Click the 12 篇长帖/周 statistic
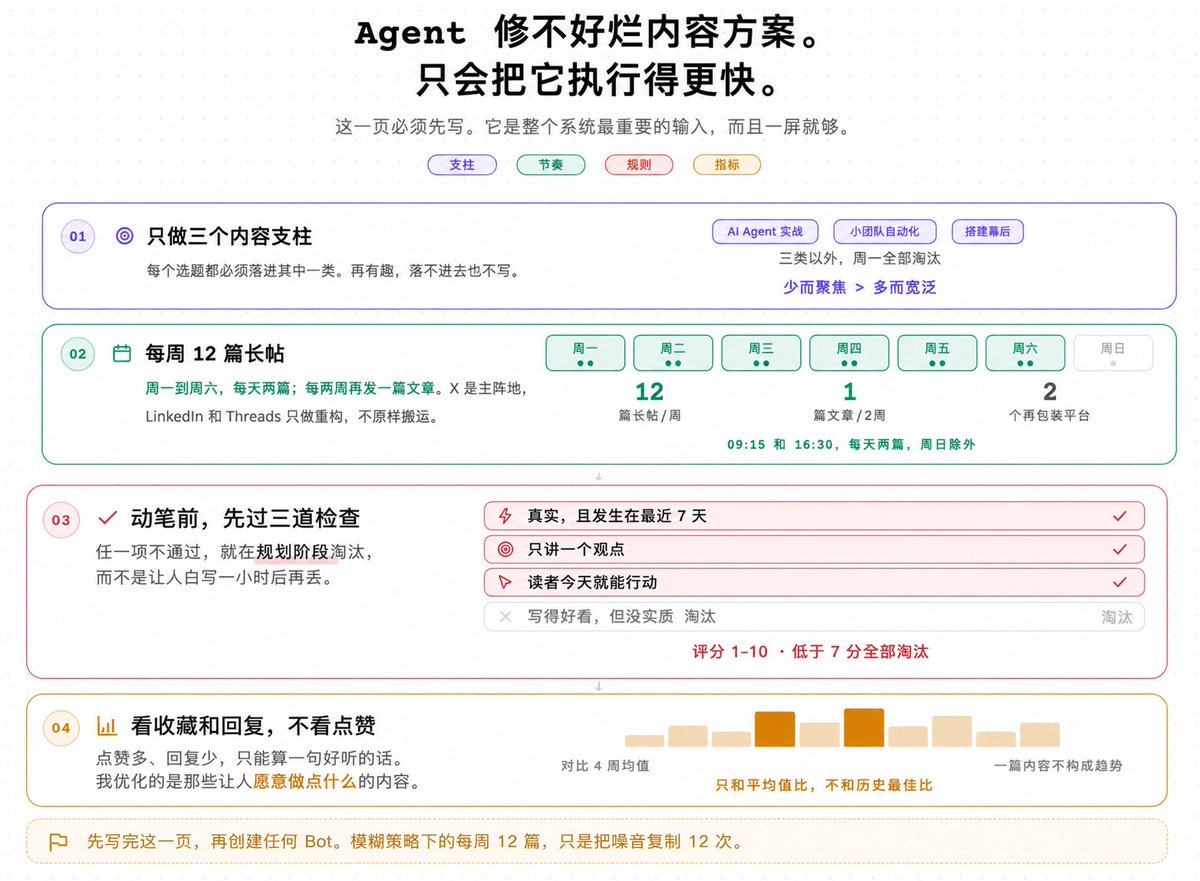The width and height of the screenshot is (1200, 881). (650, 402)
